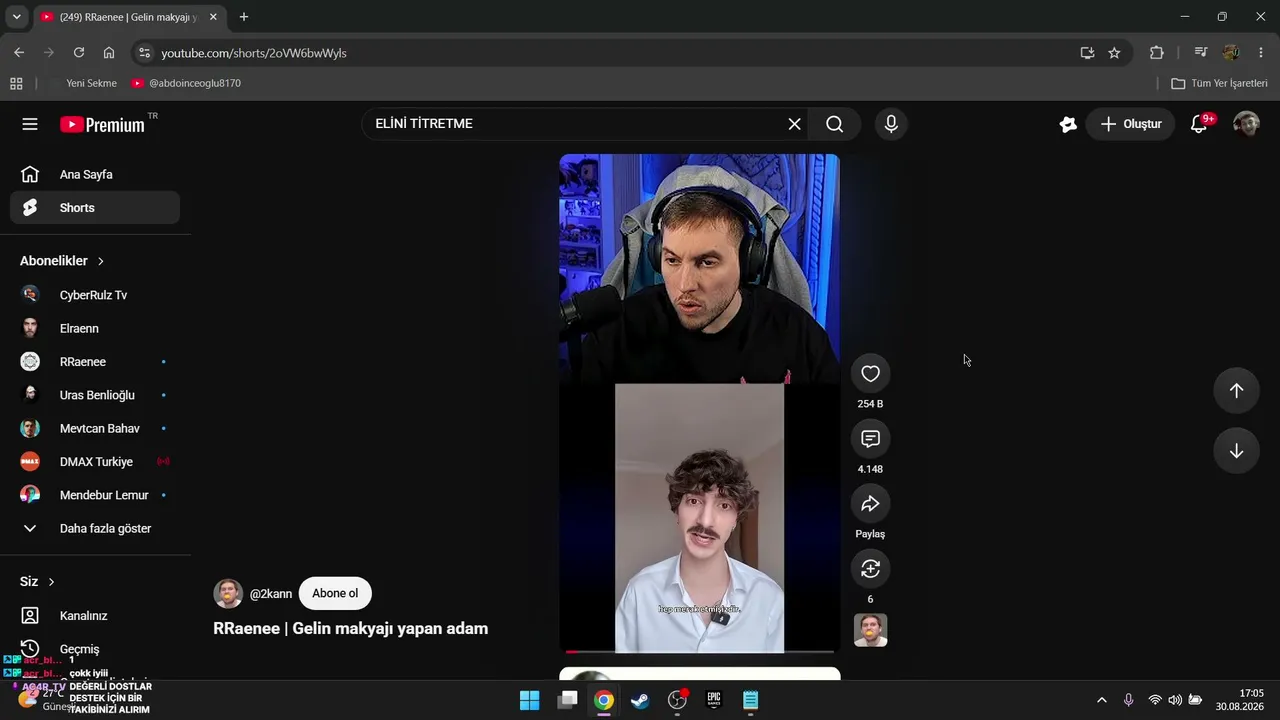Open the @2kann channel link
The height and width of the screenshot is (720, 1280).
tap(271, 594)
